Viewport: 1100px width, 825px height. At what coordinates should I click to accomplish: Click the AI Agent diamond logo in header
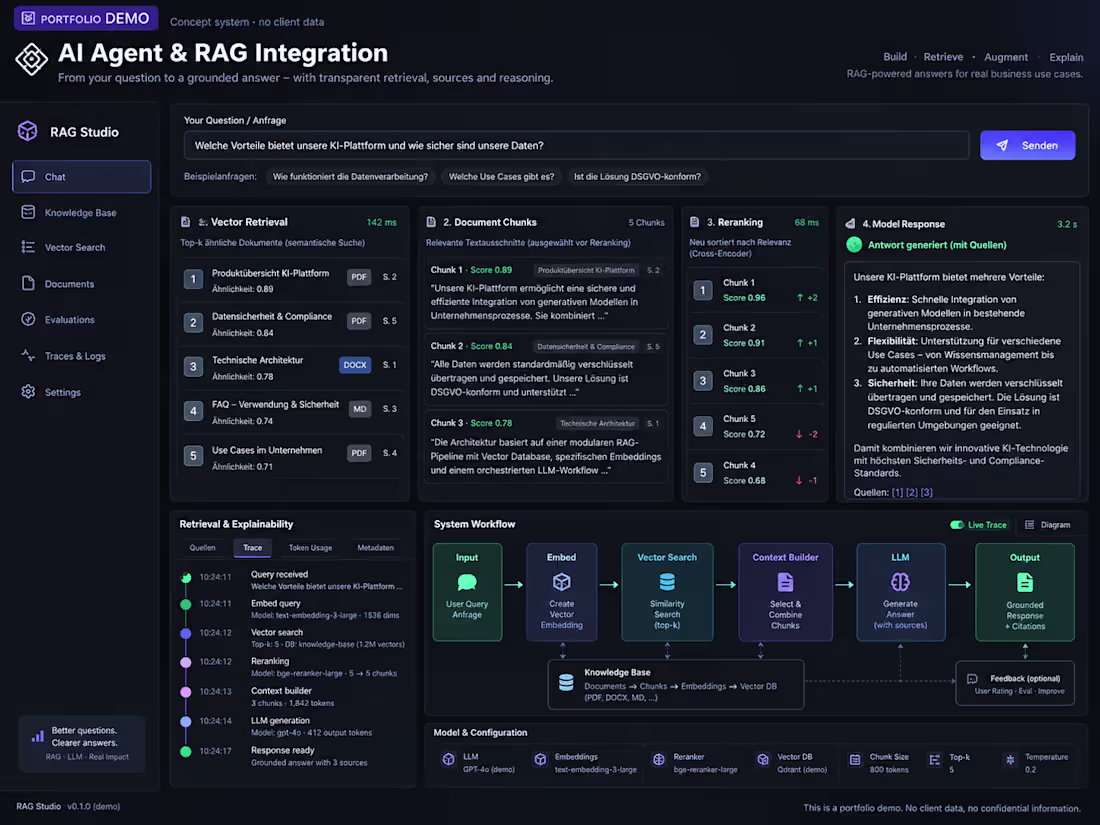(32, 59)
